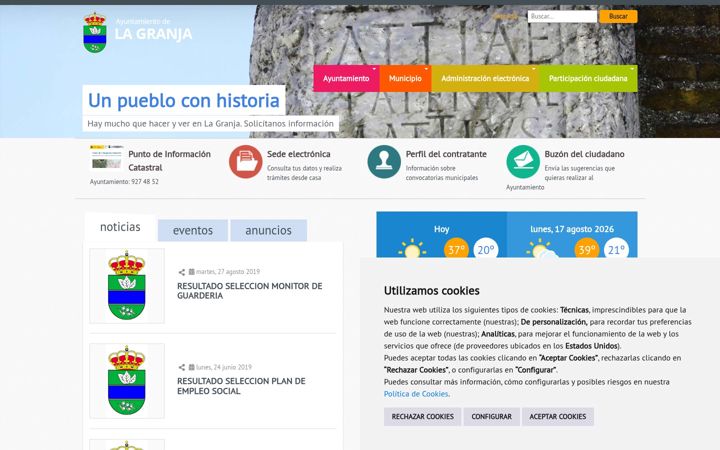This screenshot has width=720, height=450.
Task: Switch to the anuncios tab
Action: (x=269, y=231)
